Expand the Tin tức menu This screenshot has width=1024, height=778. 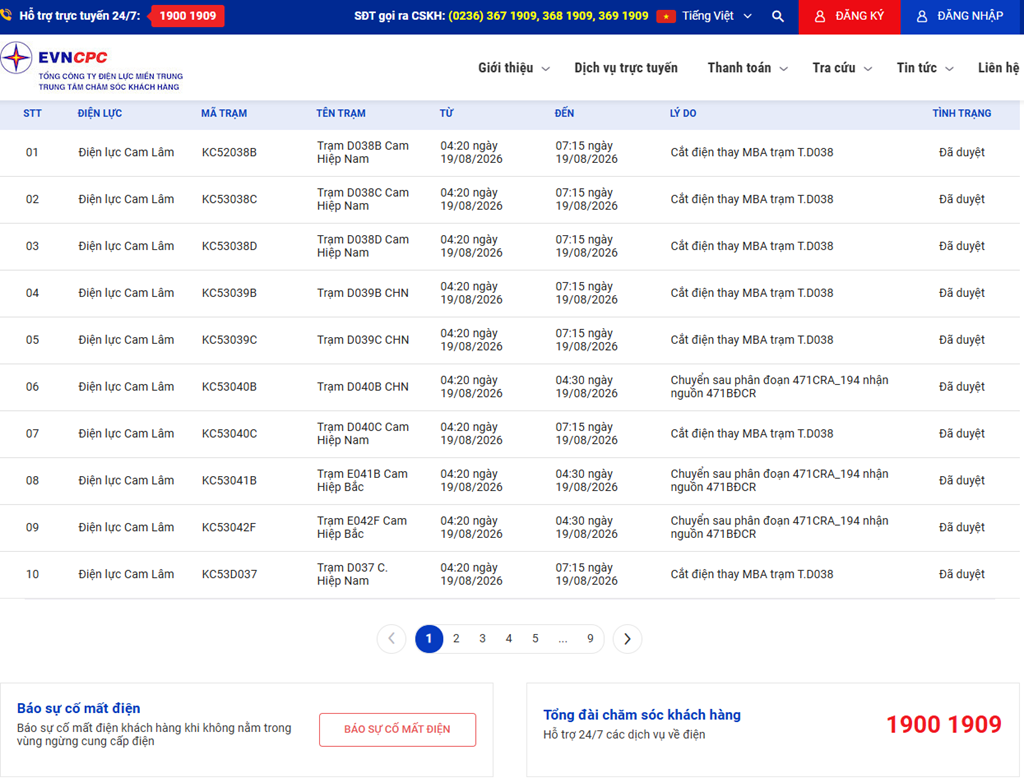pyautogui.click(x=925, y=68)
